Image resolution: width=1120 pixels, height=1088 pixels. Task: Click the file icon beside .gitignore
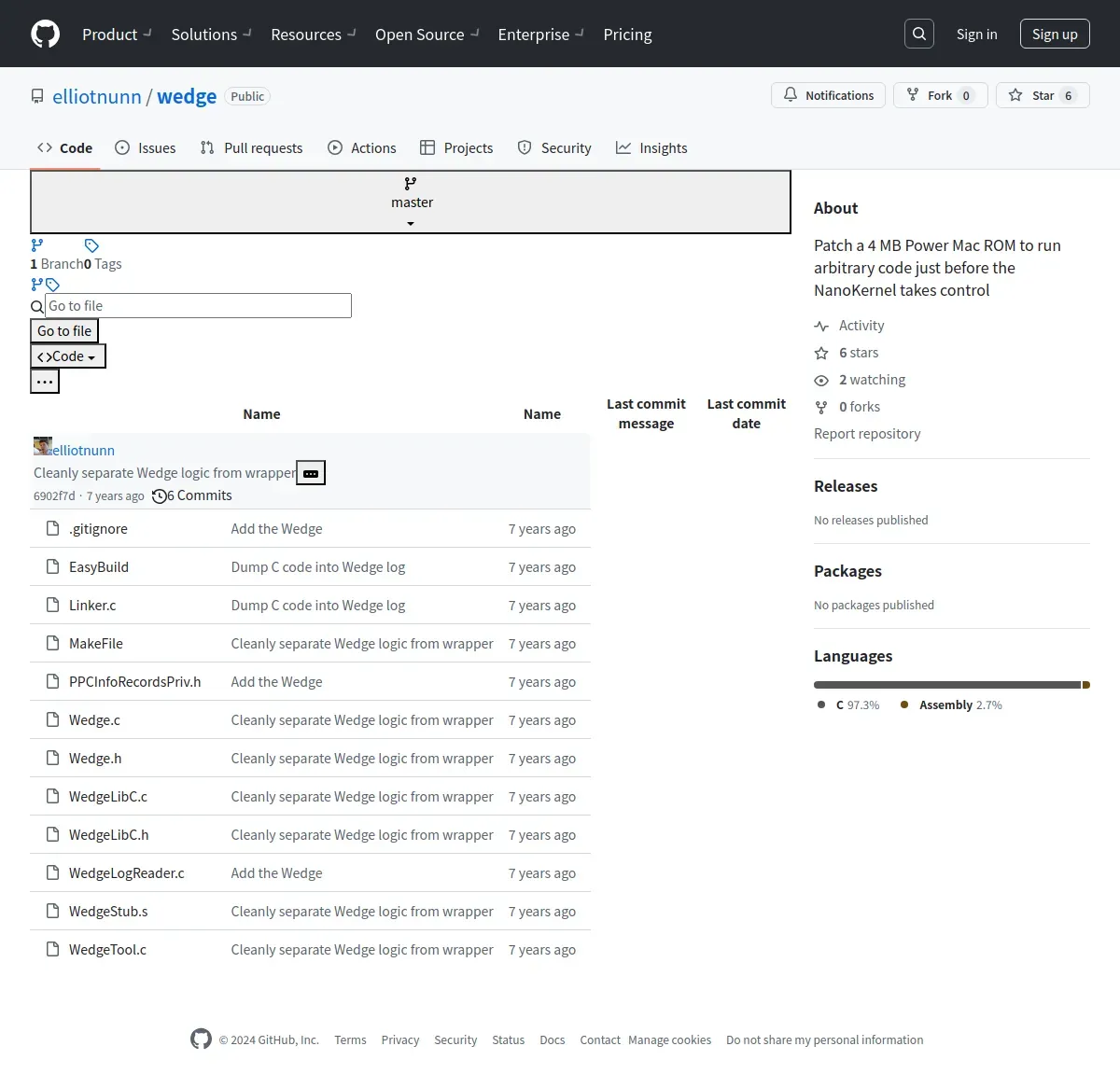pos(53,528)
